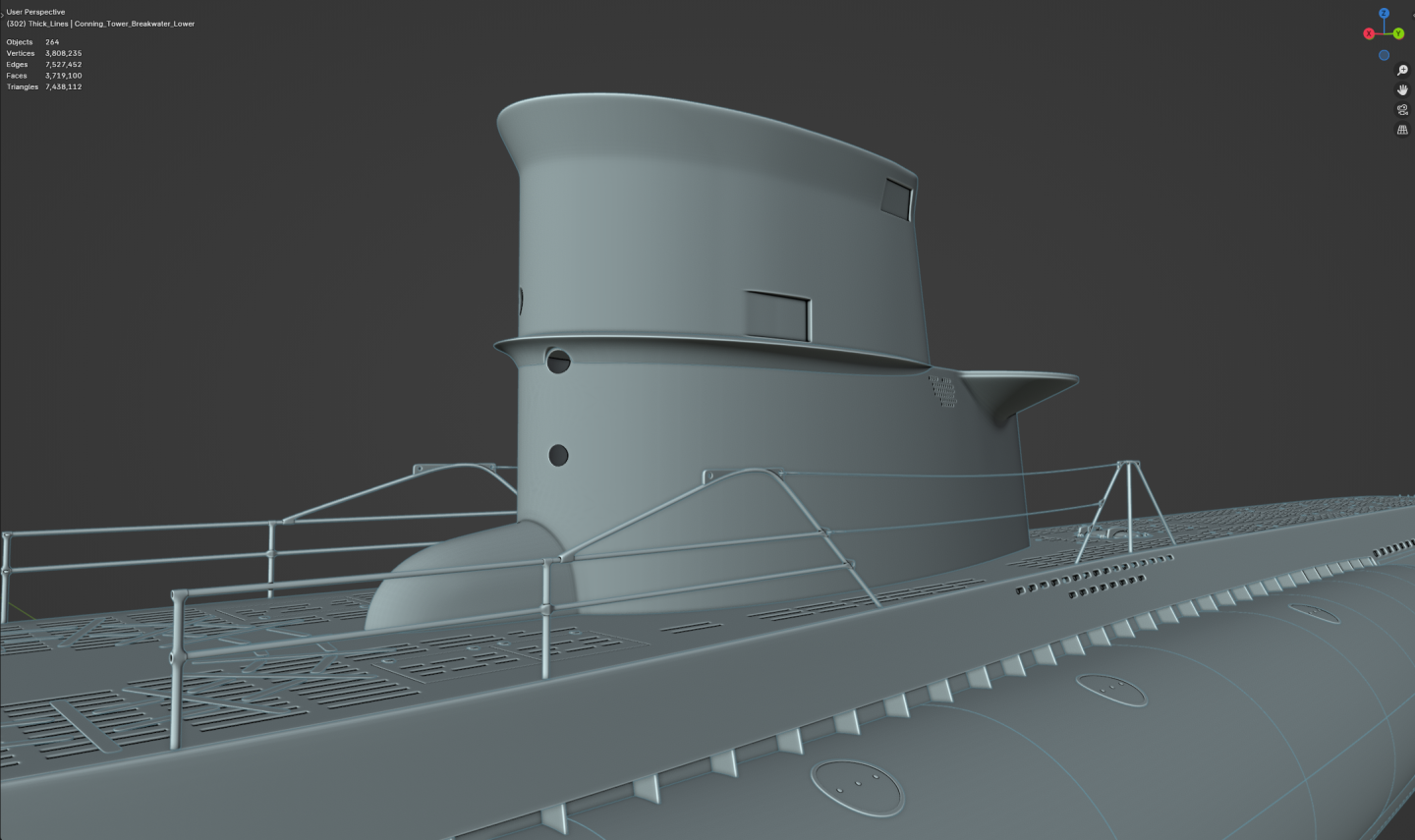This screenshot has width=1415, height=840.
Task: Click the green Y axis gizmo handle
Action: point(1398,33)
